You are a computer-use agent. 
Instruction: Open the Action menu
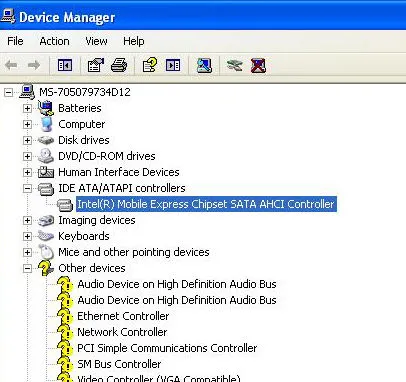[x=54, y=41]
